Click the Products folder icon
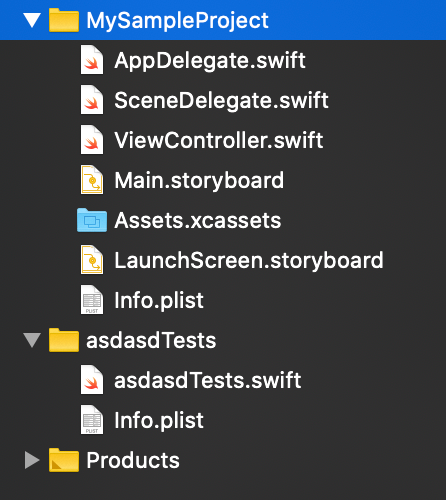The height and width of the screenshot is (500, 446). point(64,460)
